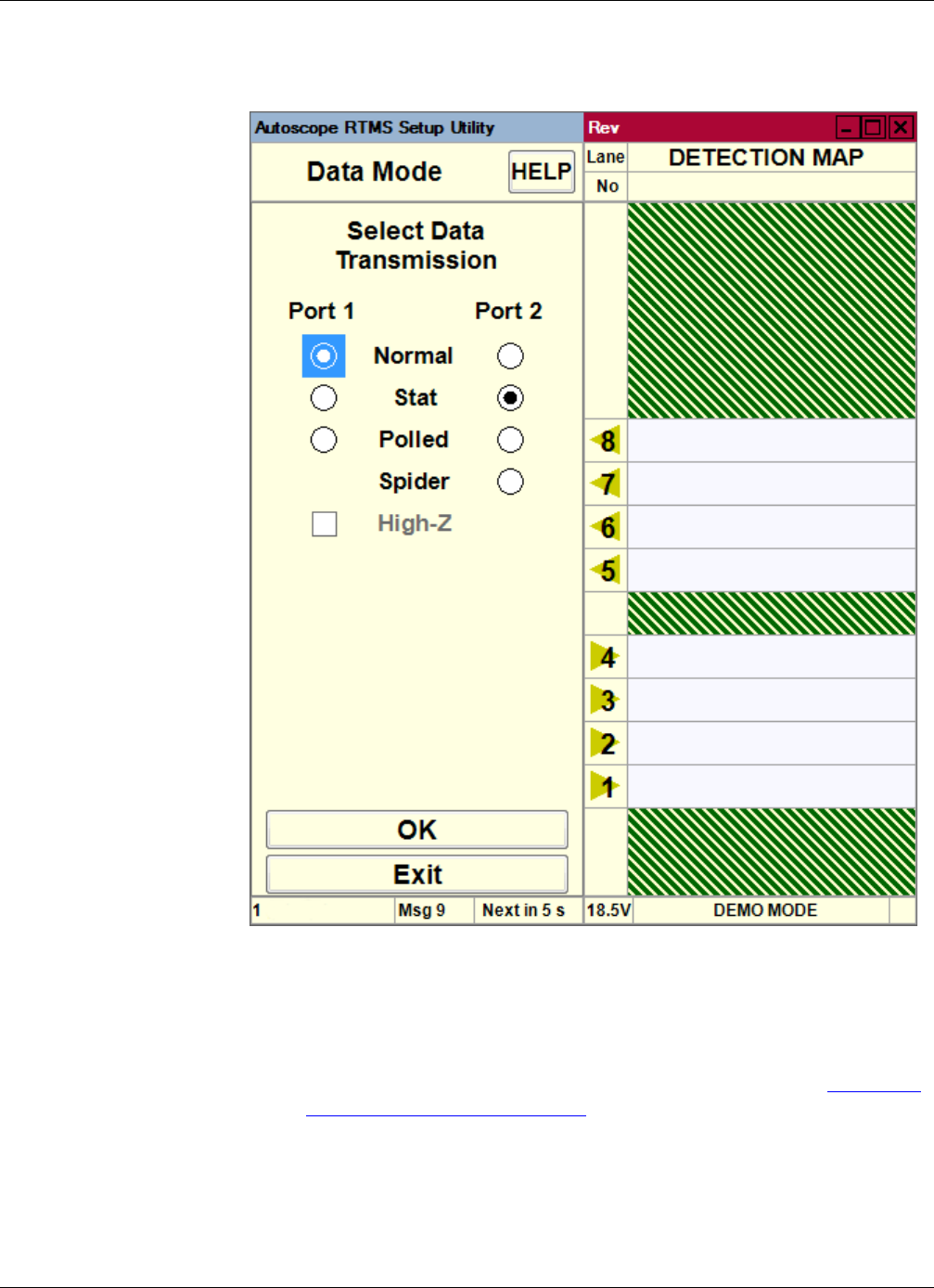Select lane 5 arrow marker
Image resolution: width=934 pixels, height=1288 pixels.
[606, 570]
